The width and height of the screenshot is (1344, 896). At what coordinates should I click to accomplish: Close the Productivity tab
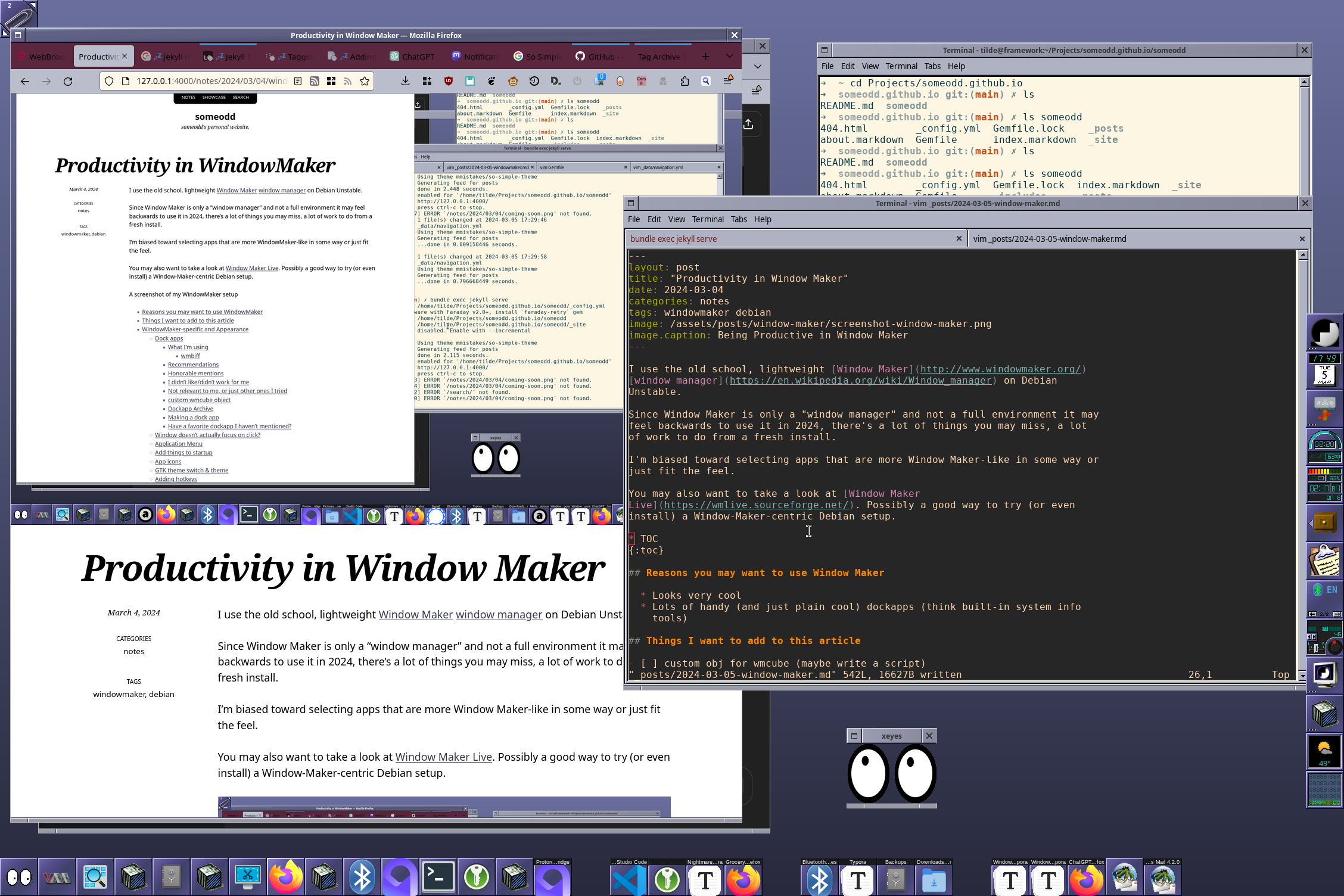tap(125, 56)
